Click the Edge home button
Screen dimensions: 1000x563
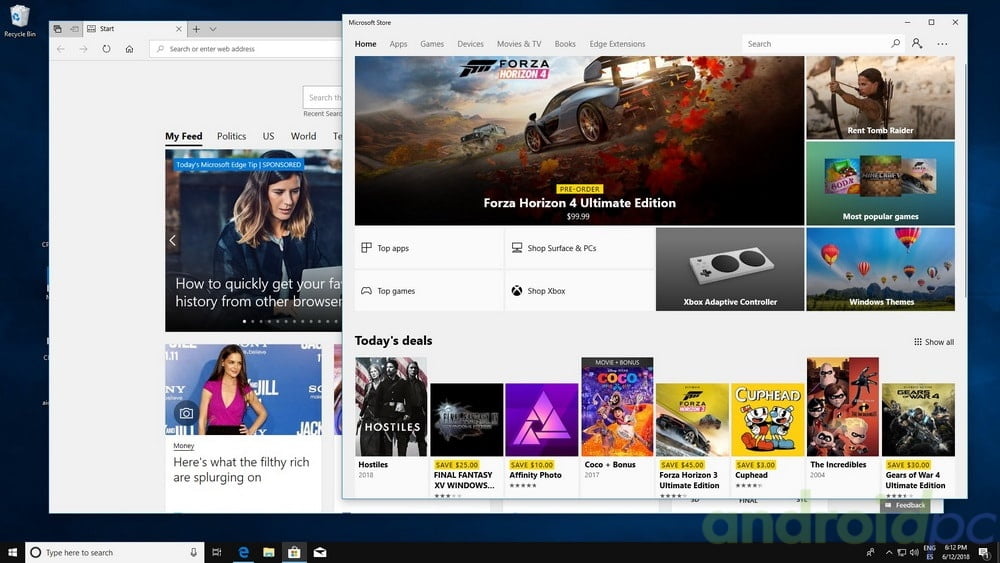pyautogui.click(x=129, y=49)
